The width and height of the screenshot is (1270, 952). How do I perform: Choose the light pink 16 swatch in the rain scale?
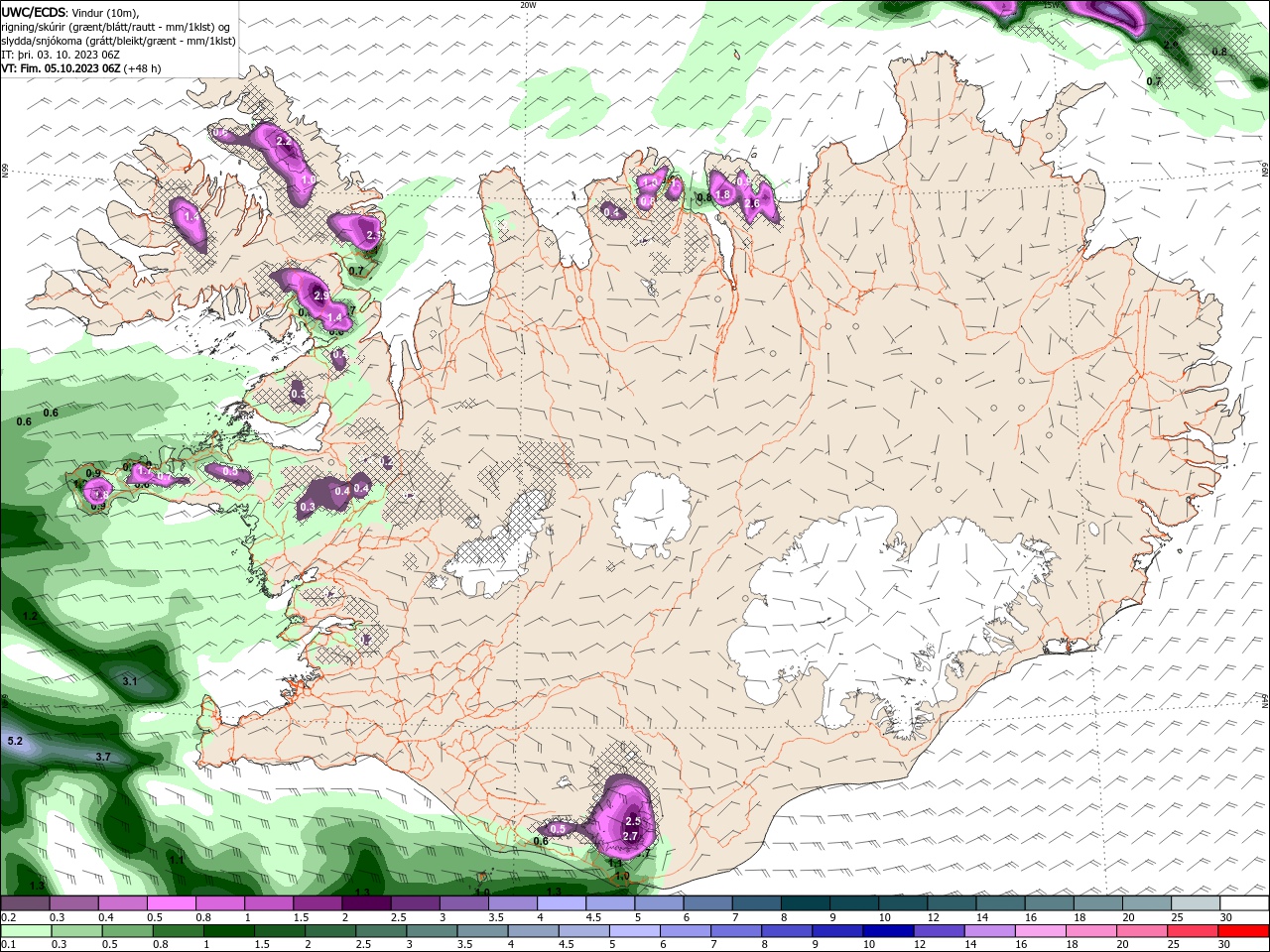1042,930
